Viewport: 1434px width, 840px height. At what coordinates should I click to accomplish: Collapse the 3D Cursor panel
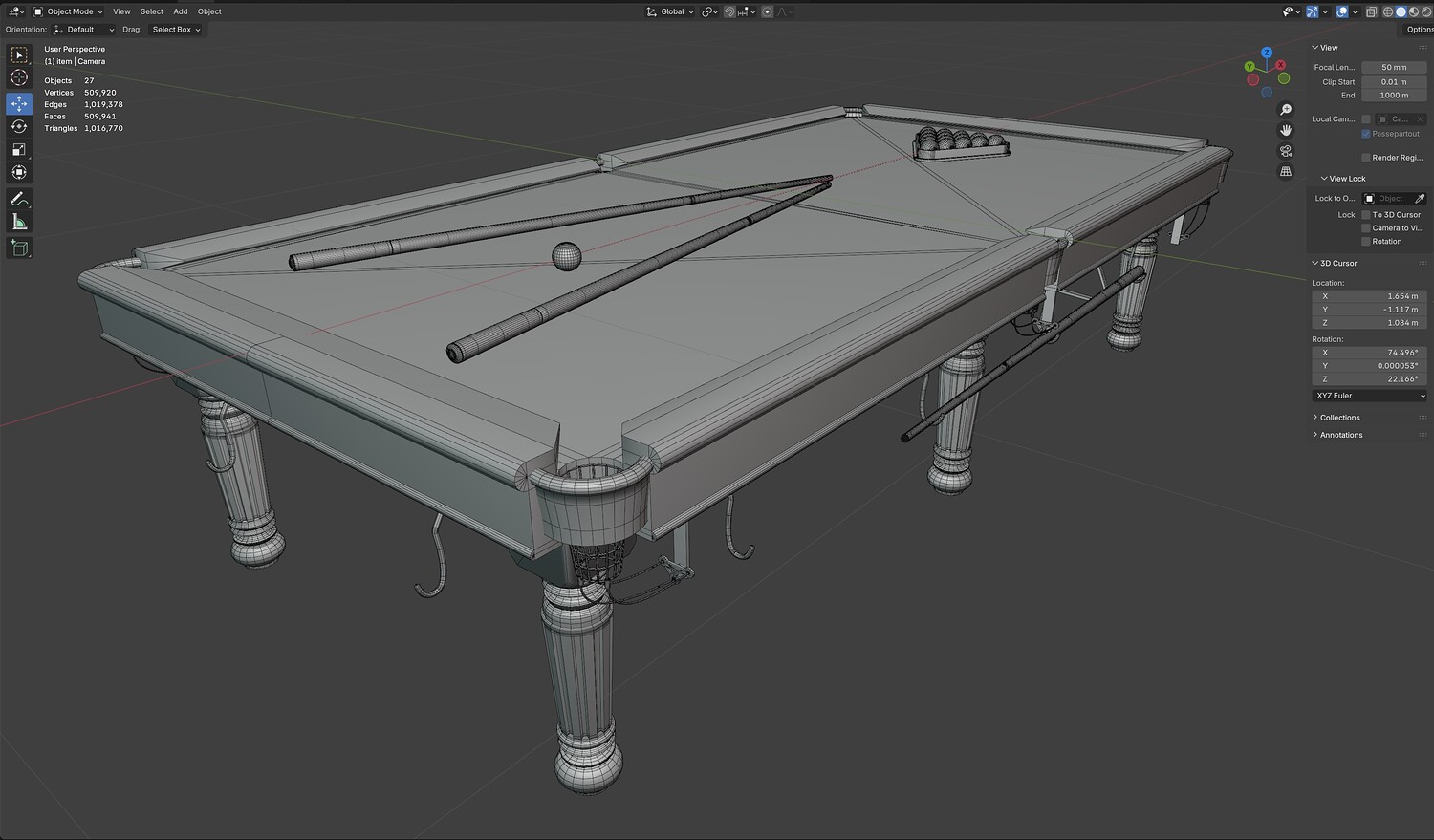coord(1335,264)
